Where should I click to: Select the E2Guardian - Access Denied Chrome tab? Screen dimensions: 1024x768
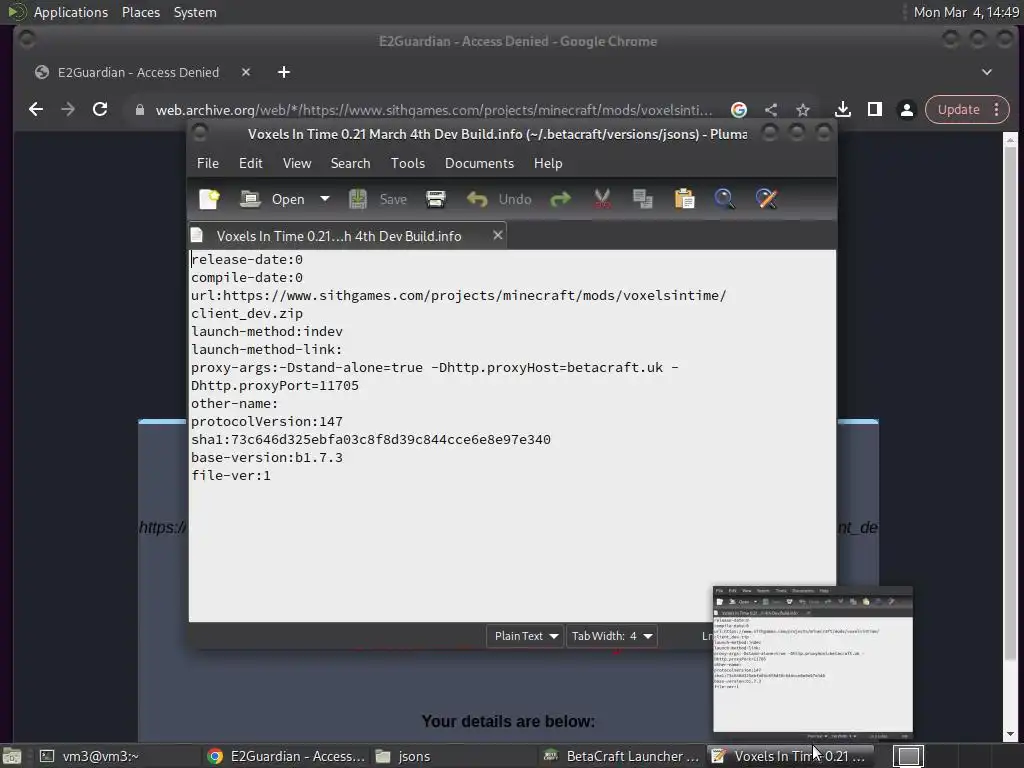tap(138, 72)
